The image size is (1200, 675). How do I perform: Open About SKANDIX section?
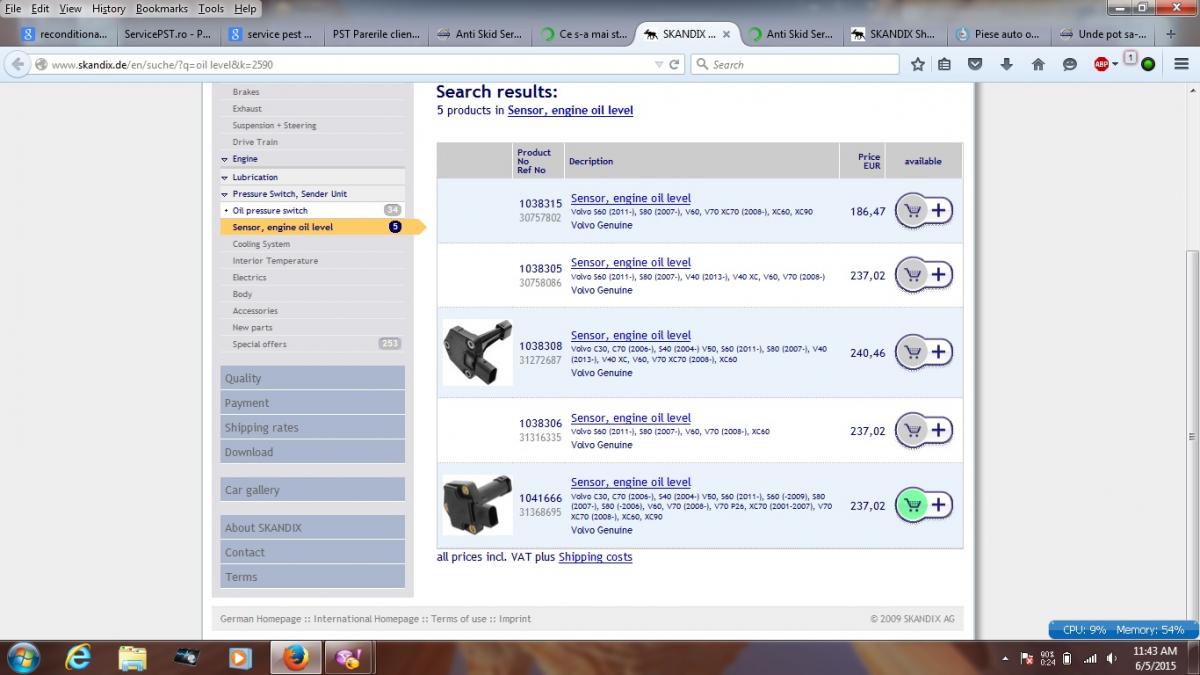(312, 527)
